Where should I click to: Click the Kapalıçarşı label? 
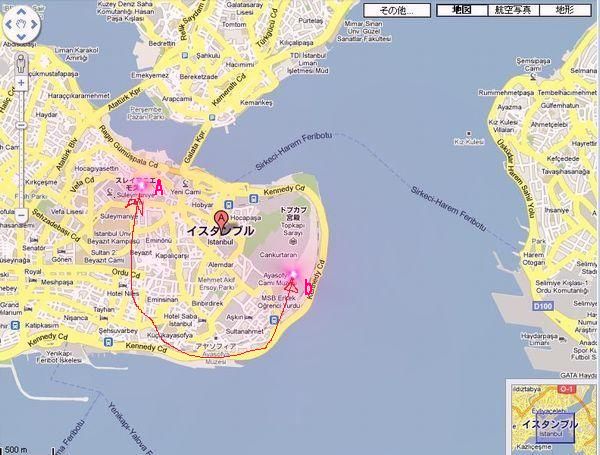[x=171, y=255]
